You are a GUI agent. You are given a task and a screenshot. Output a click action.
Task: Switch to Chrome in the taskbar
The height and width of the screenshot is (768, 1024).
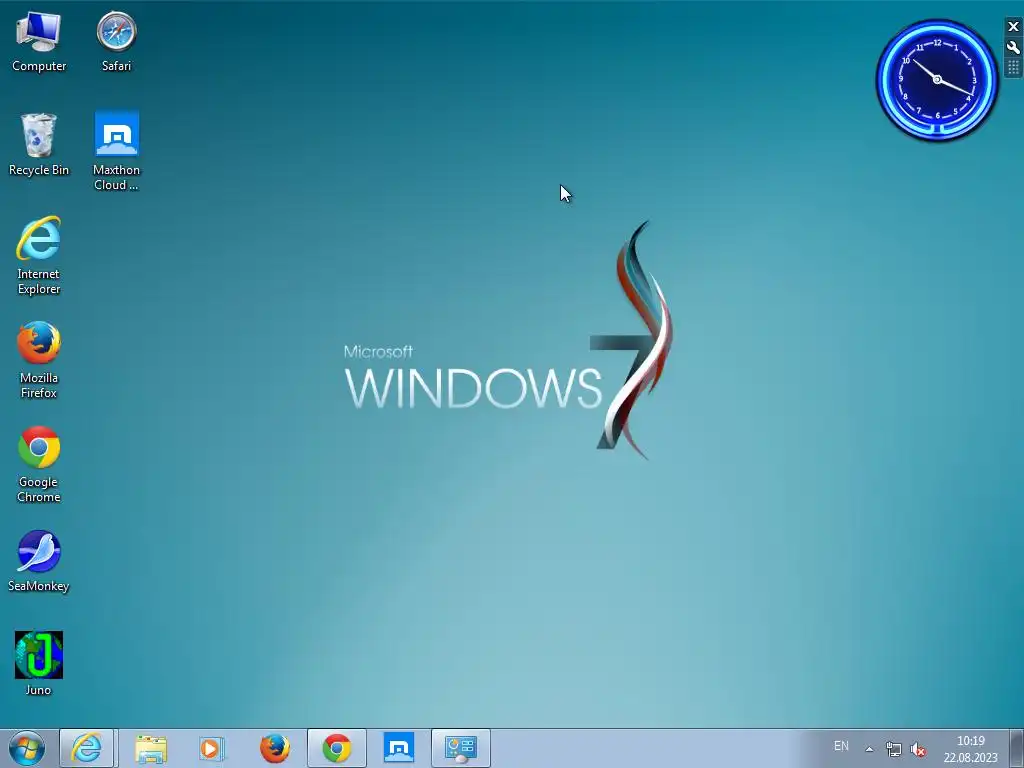click(x=337, y=748)
